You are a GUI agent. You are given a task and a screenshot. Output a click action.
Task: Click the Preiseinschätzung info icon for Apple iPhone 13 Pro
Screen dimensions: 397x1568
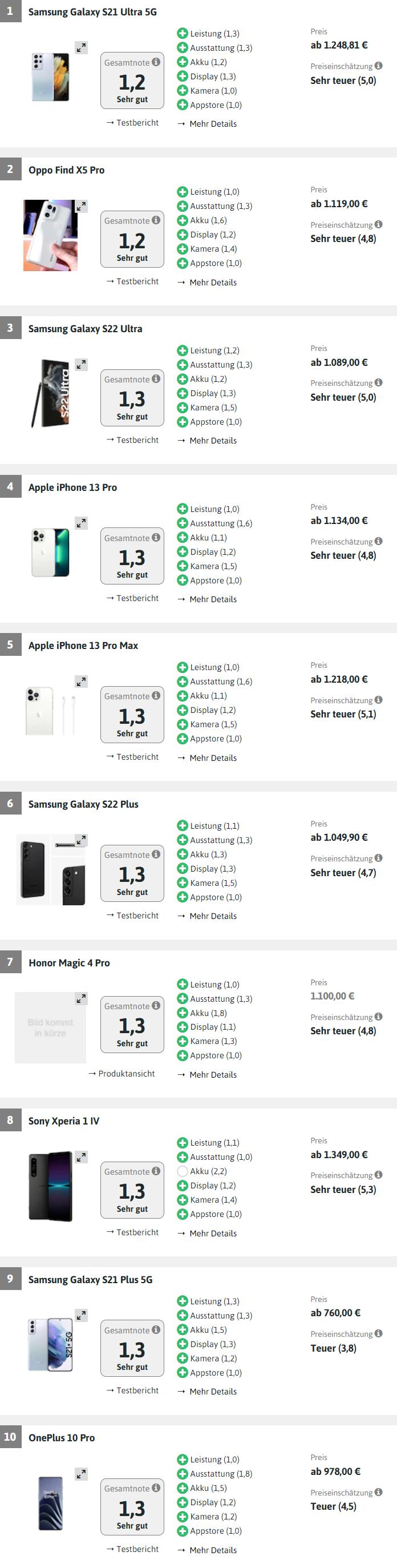pyautogui.click(x=380, y=541)
